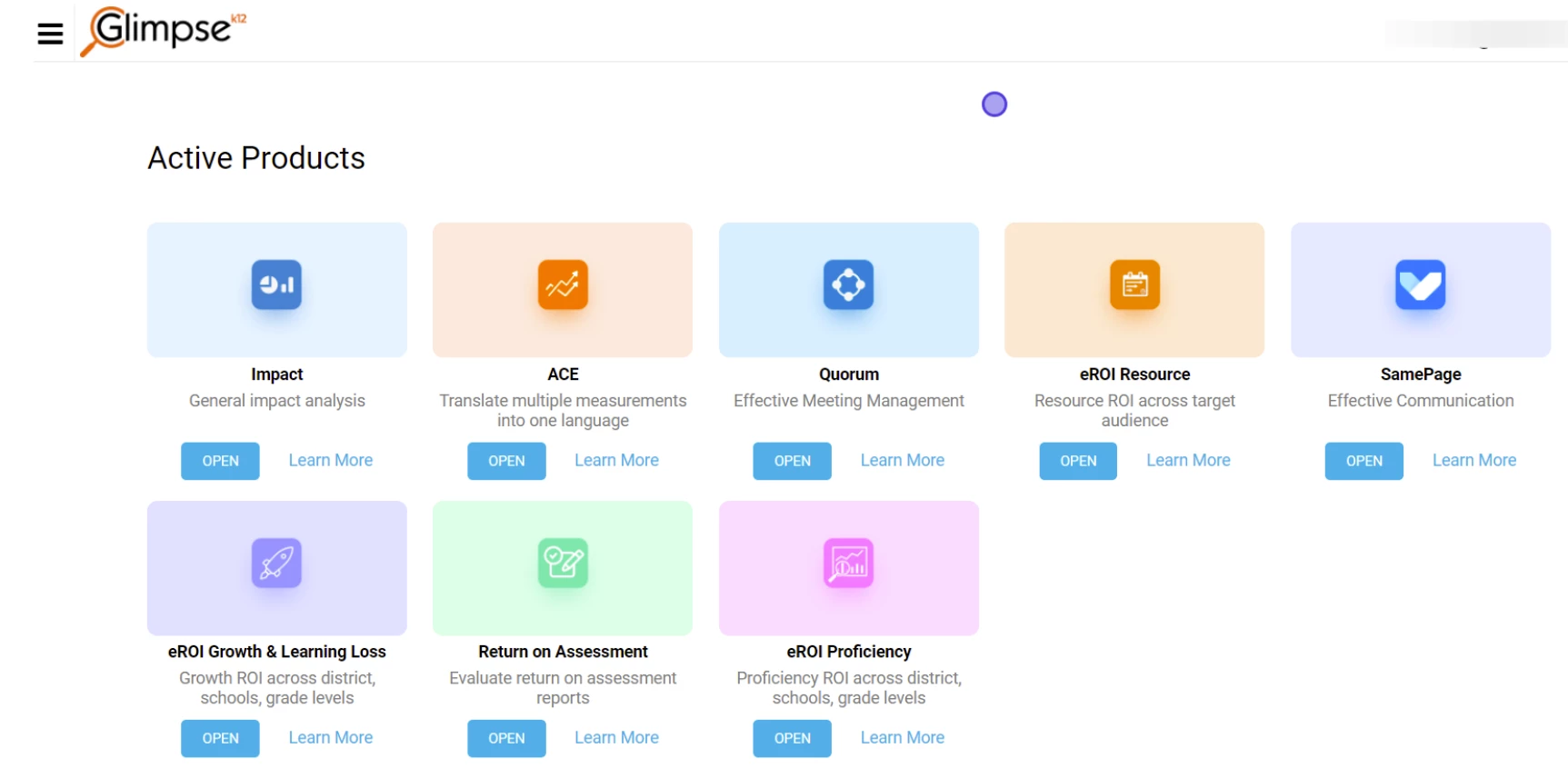Learn more about eROI Resource
The width and height of the screenshot is (1568, 778).
[1188, 460]
